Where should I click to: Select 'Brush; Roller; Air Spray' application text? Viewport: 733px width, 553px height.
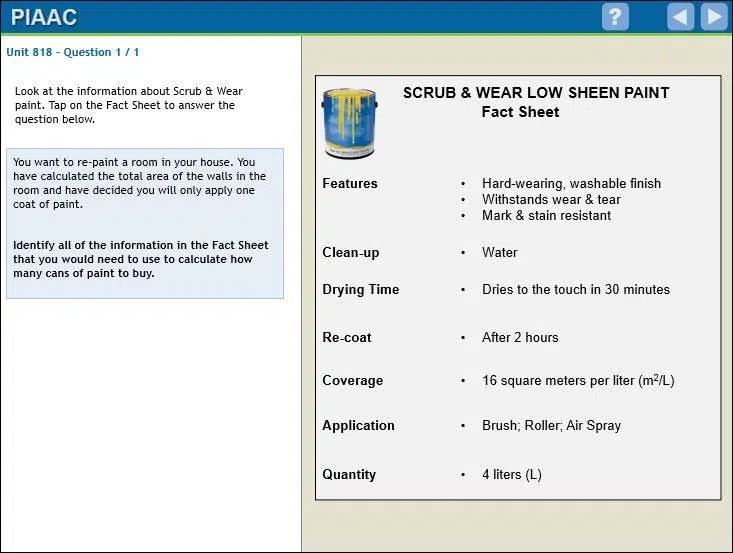coord(551,426)
